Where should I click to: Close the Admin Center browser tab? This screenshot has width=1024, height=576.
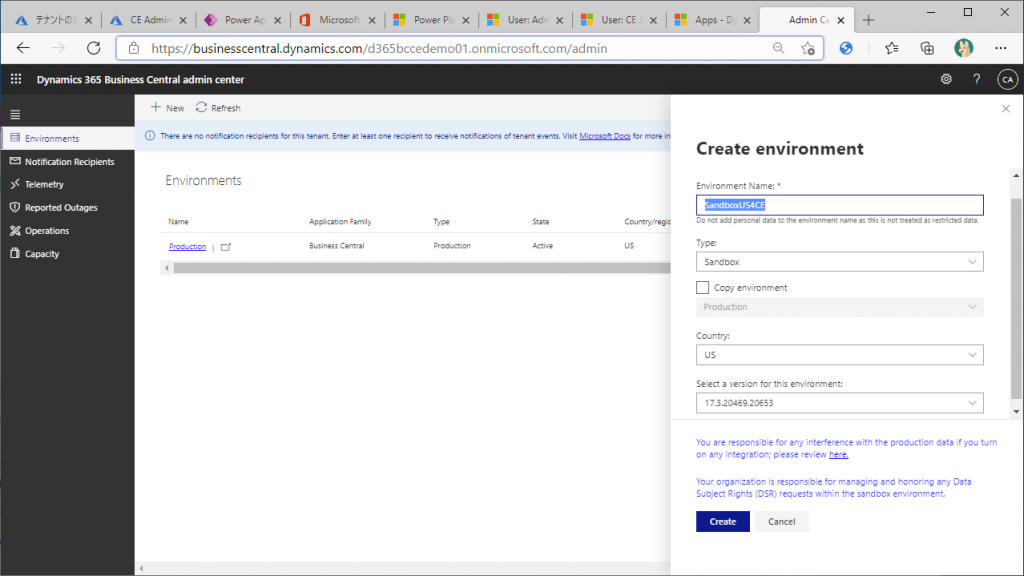(x=840, y=20)
